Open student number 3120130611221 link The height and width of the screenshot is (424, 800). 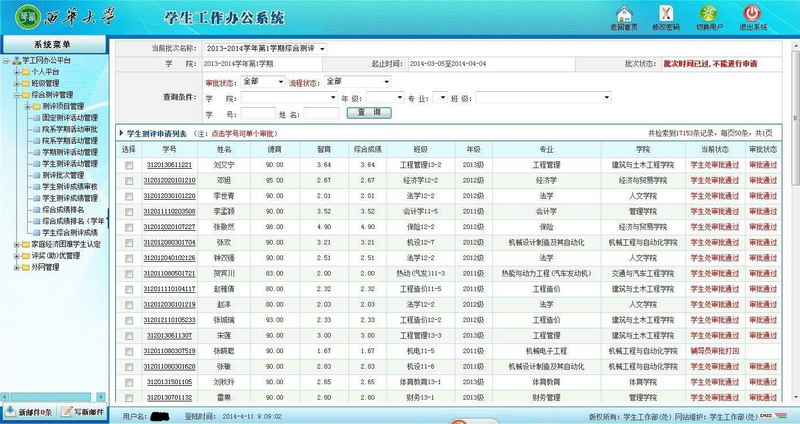coord(169,164)
